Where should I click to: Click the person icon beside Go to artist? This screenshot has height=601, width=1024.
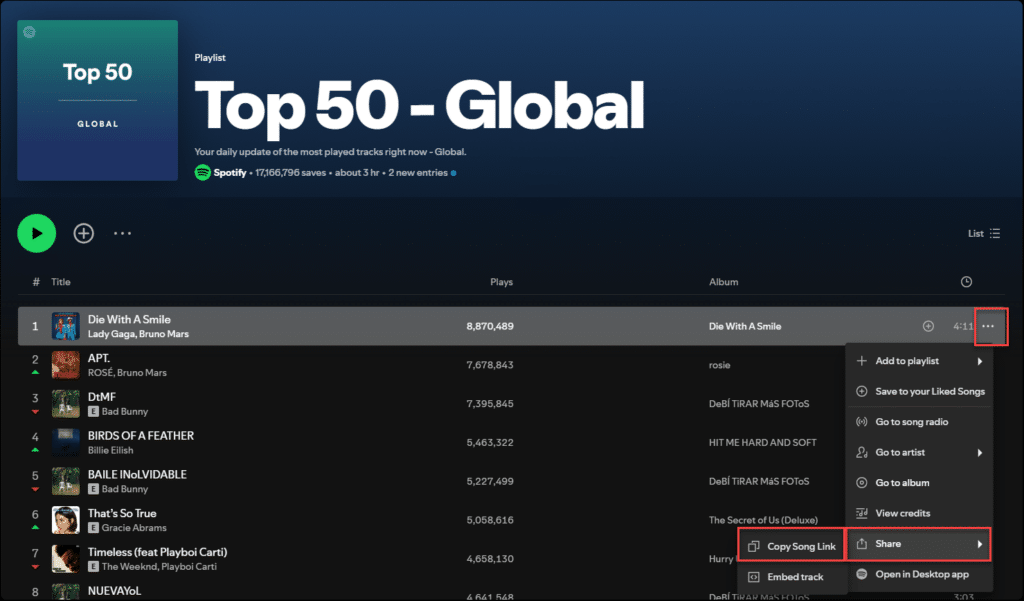click(x=862, y=452)
